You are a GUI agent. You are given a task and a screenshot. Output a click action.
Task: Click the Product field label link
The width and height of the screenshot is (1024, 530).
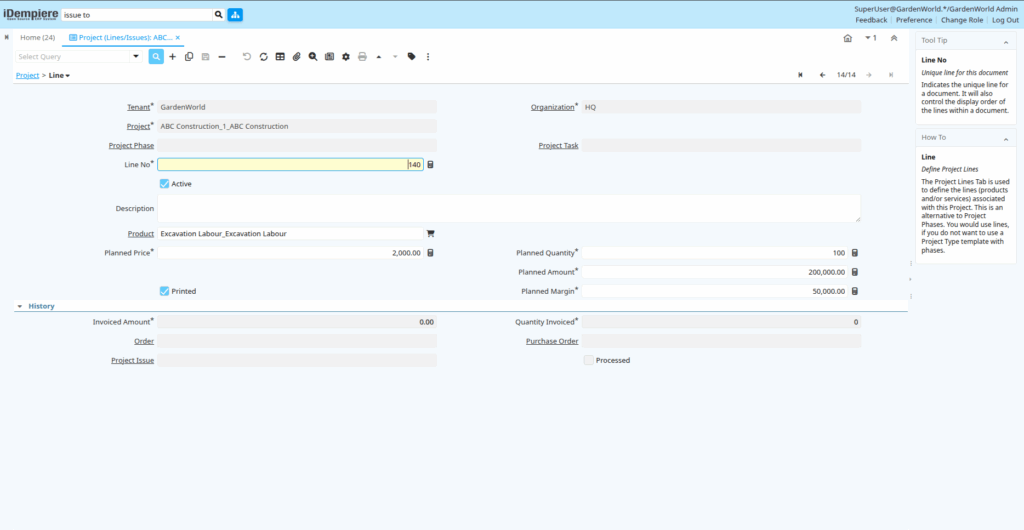click(141, 233)
